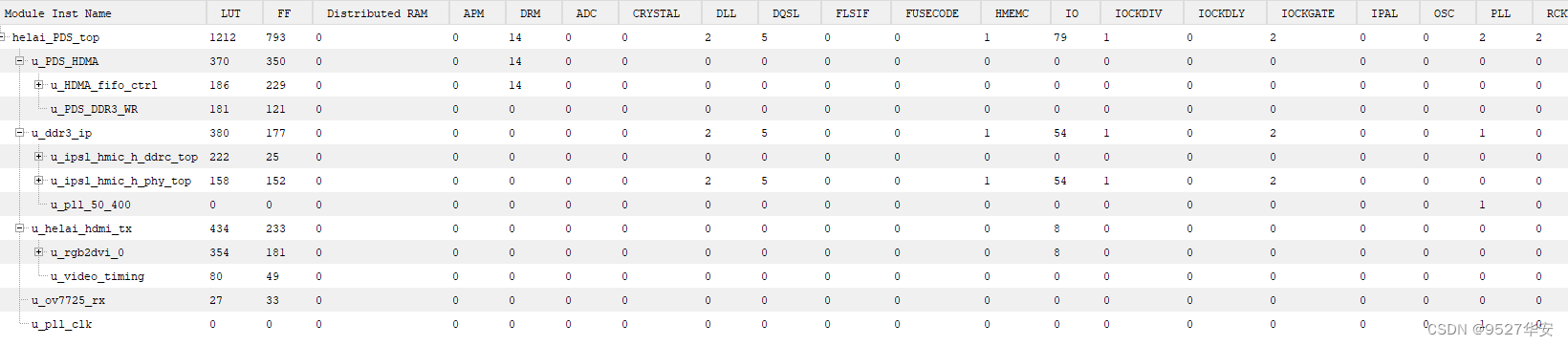Select the u_pll_clk module row

pos(784,324)
